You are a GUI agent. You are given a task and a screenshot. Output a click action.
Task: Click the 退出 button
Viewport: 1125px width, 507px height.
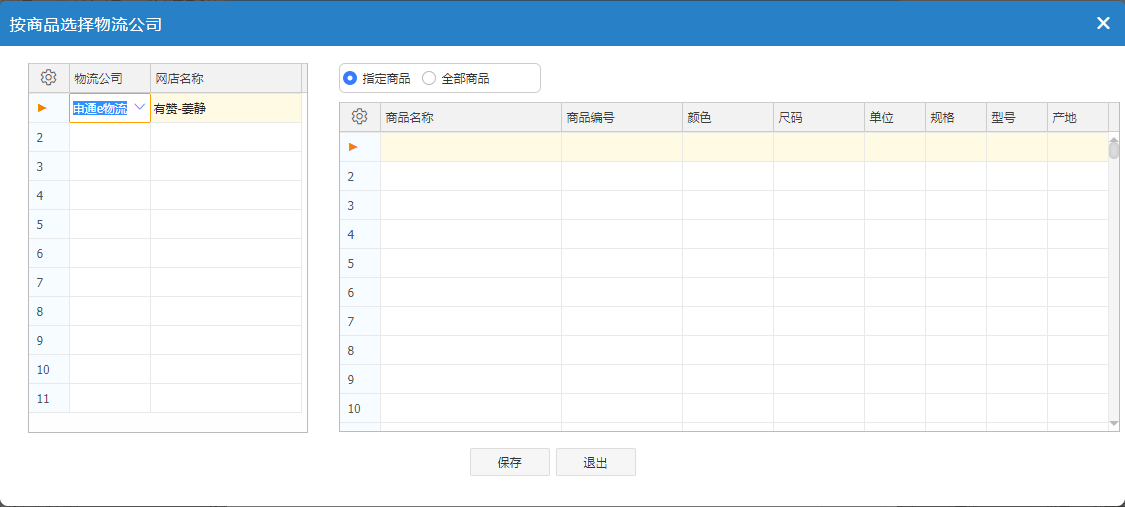coord(595,462)
